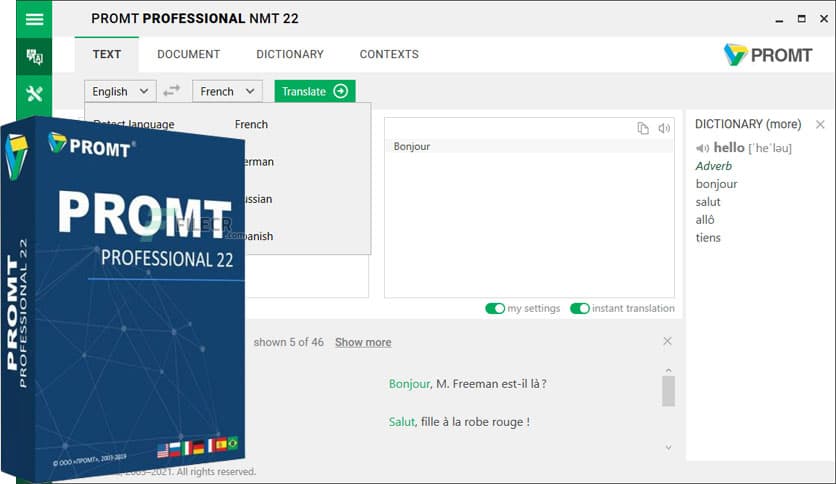The width and height of the screenshot is (836, 484).
Task: Listen to the translation audio
Action: tap(664, 128)
